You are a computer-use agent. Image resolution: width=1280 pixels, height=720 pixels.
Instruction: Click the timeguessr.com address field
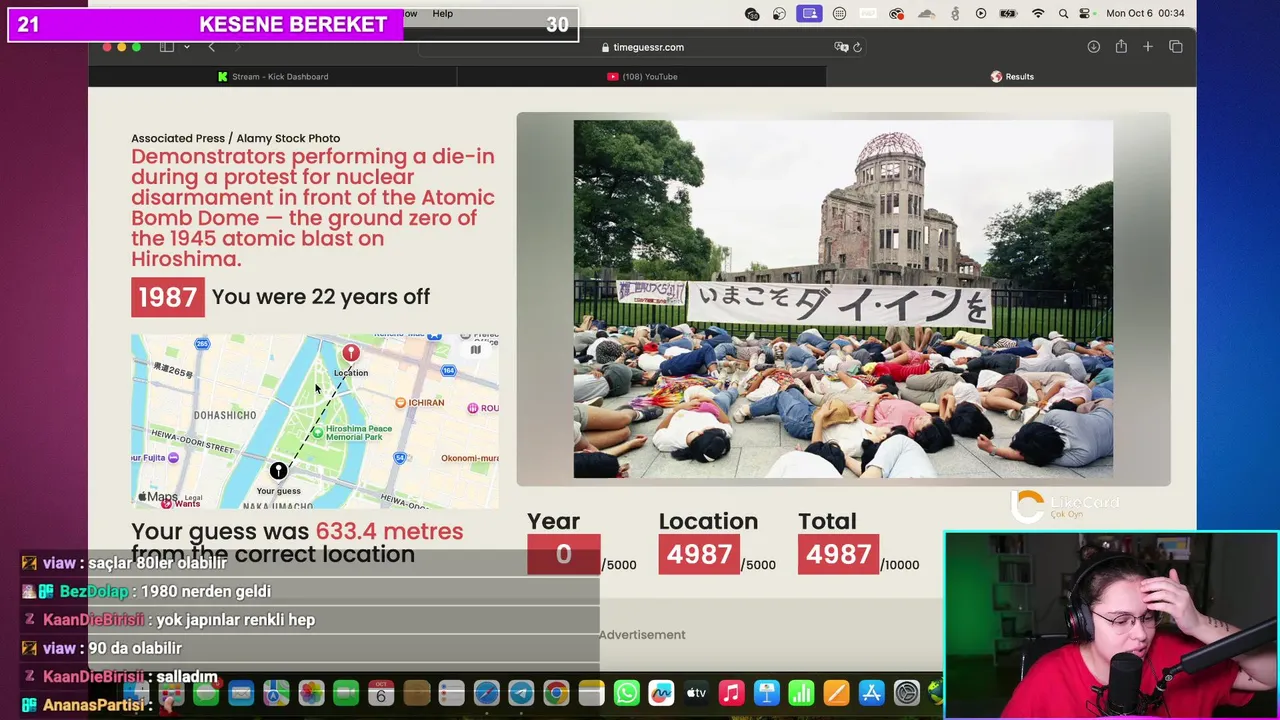pyautogui.click(x=642, y=47)
